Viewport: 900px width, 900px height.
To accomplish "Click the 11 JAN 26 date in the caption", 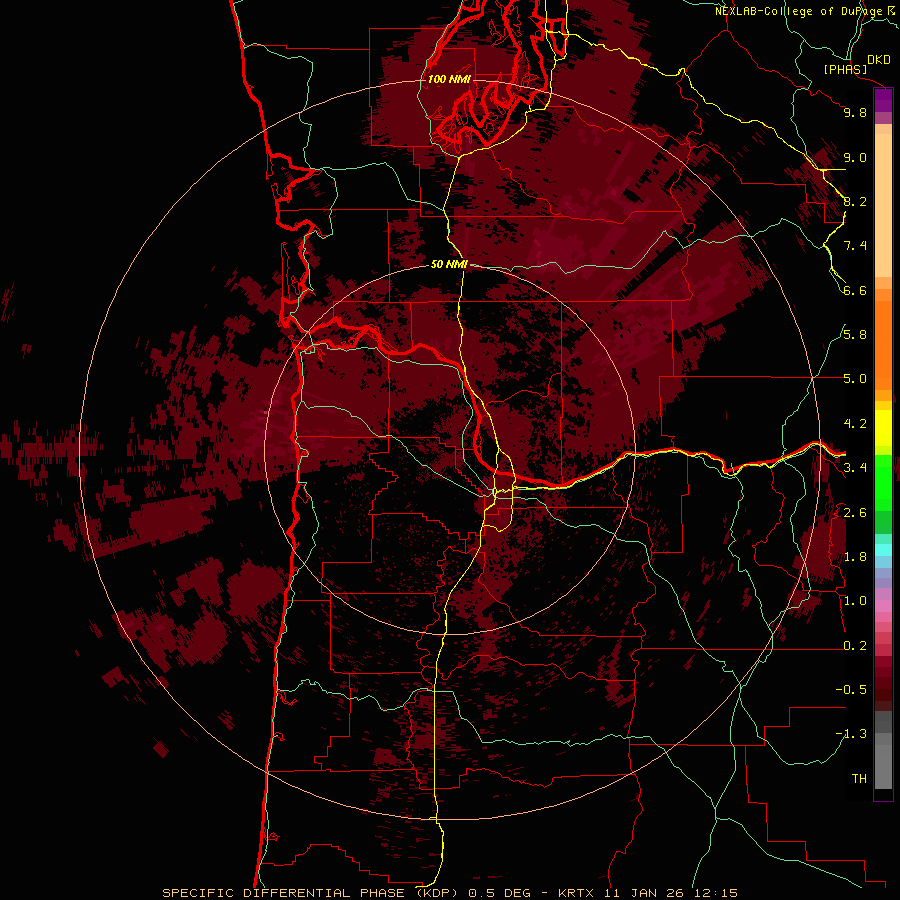I will click(645, 893).
